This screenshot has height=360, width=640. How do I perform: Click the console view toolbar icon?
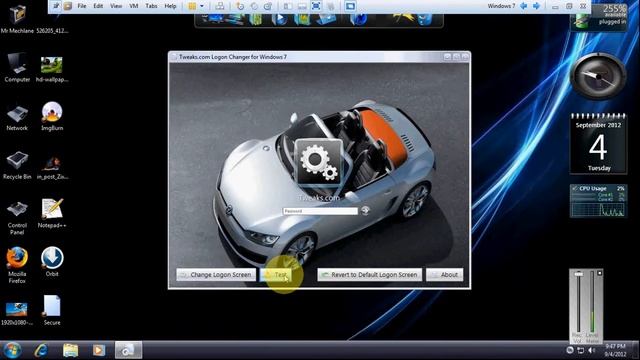[351, 6]
